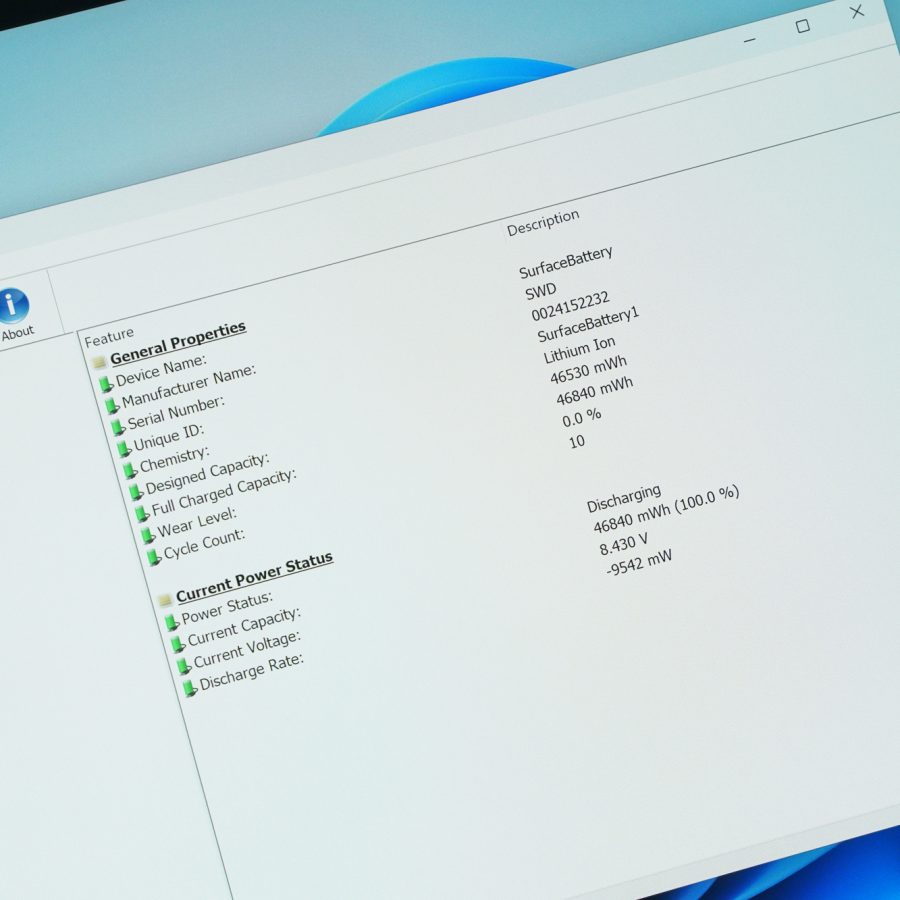This screenshot has height=900, width=900.
Task: Click the Feature column header
Action: (109, 337)
